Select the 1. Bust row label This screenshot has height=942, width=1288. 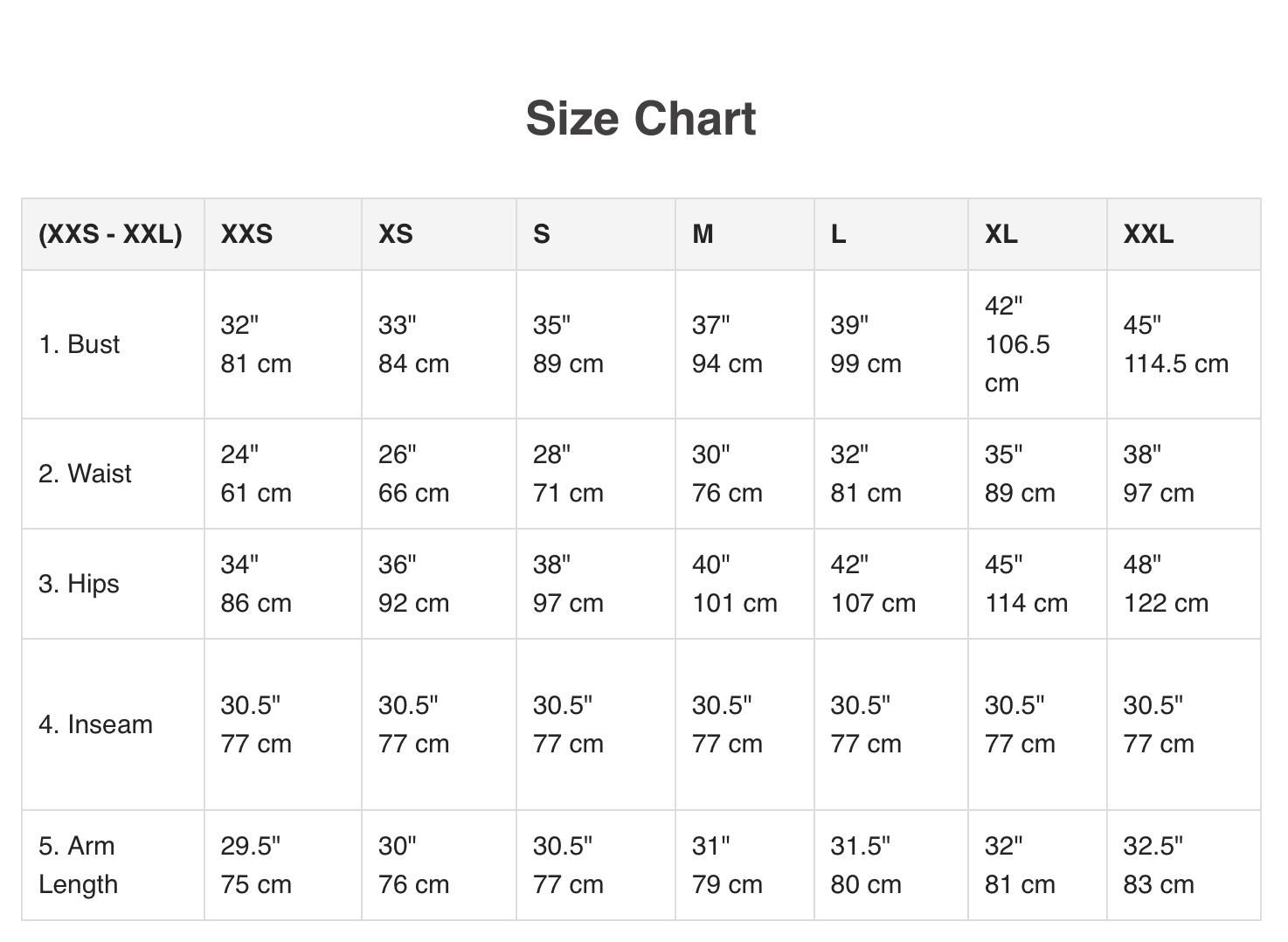(x=80, y=344)
